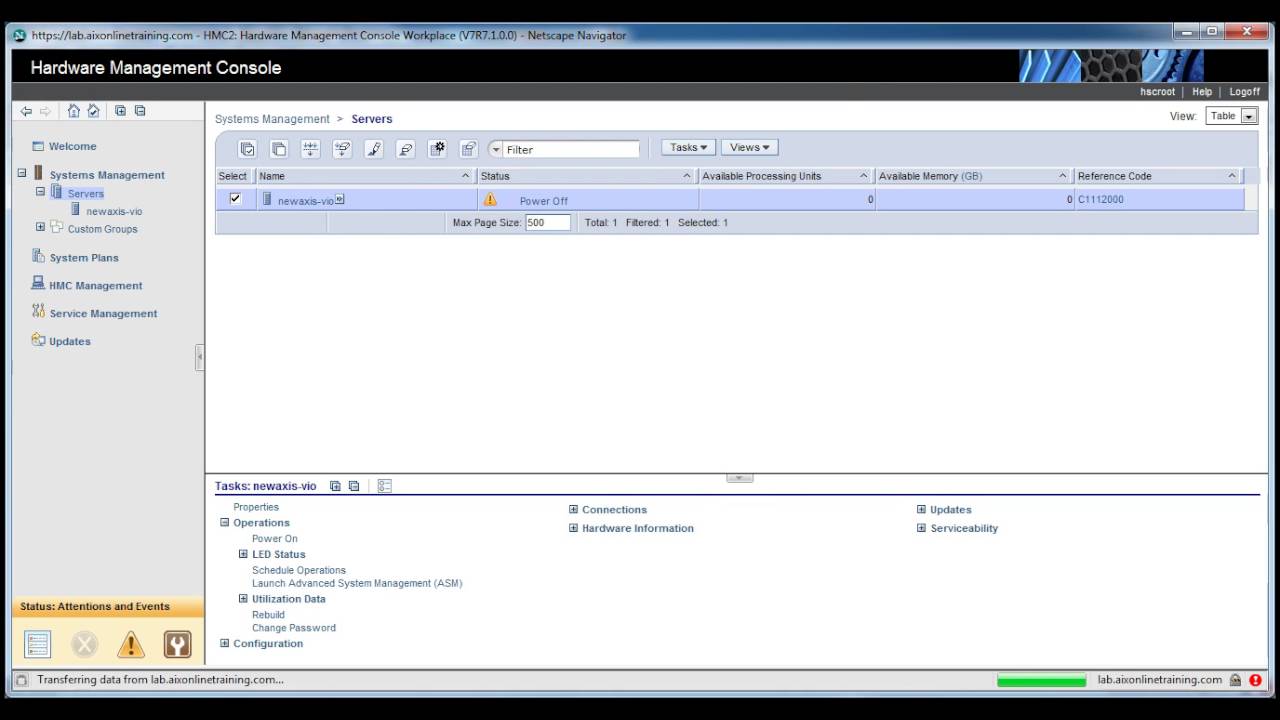Click Expand All icon in Tasks pane header
Screen dimensions: 1280x720
pos(335,486)
